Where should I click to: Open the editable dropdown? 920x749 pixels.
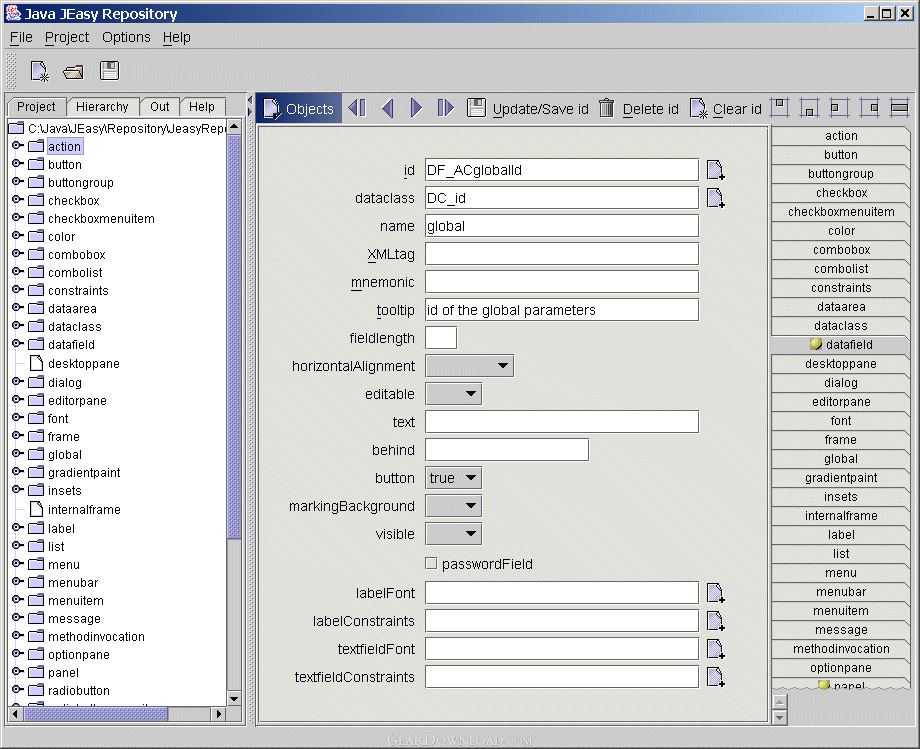coord(454,394)
